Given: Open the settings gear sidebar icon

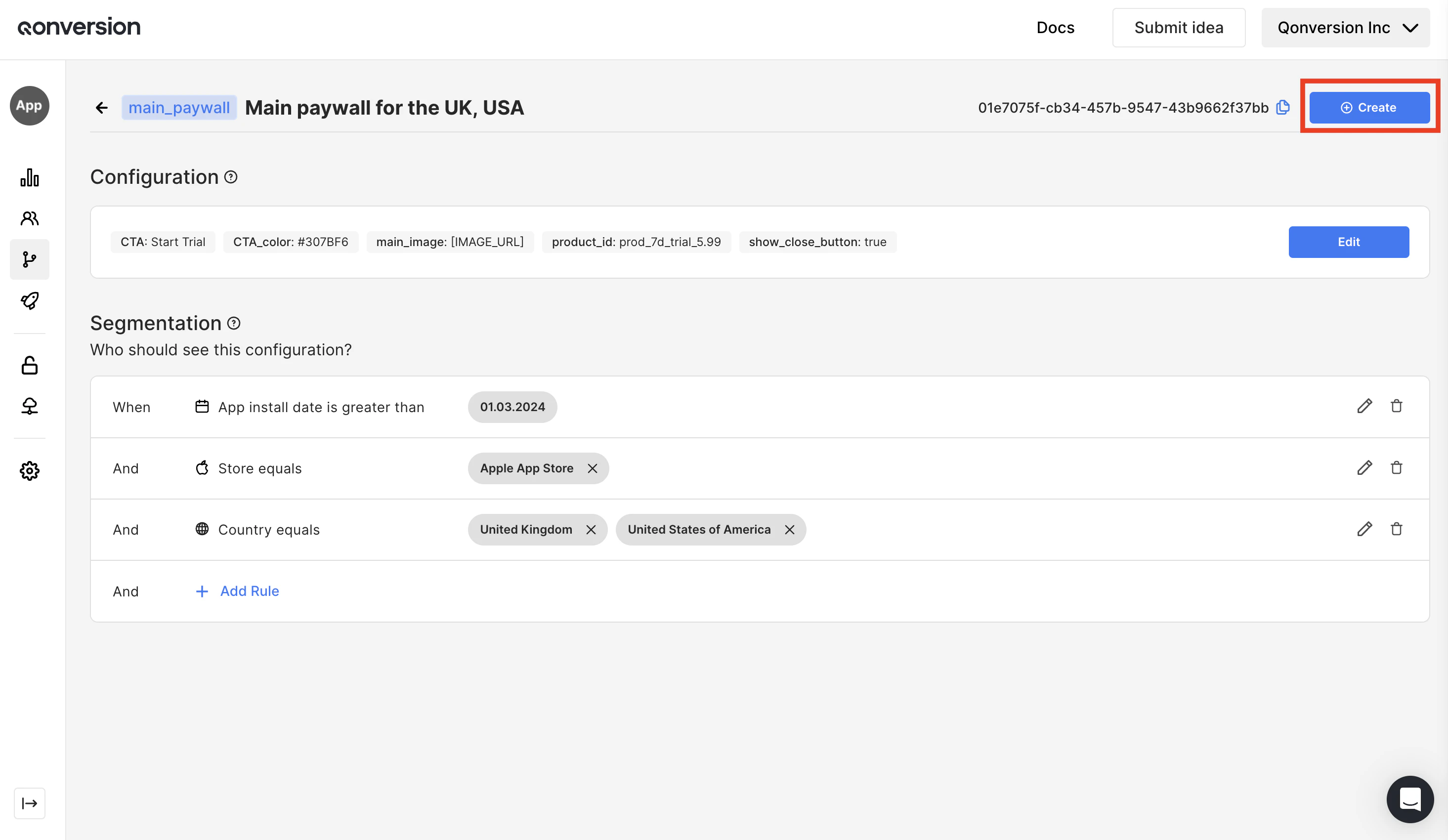Looking at the screenshot, I should point(29,470).
